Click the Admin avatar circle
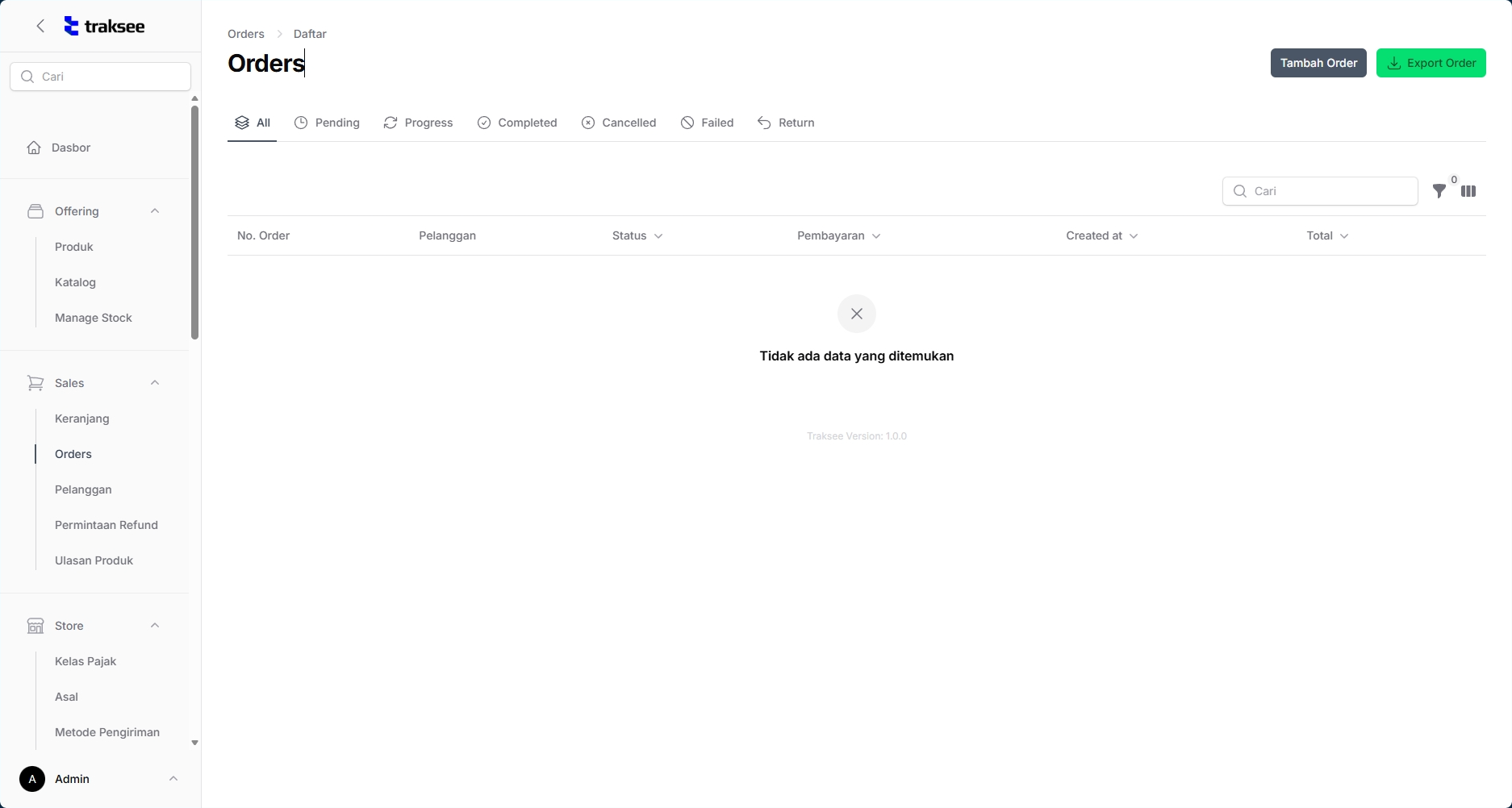Image resolution: width=1512 pixels, height=808 pixels. pos(32,779)
